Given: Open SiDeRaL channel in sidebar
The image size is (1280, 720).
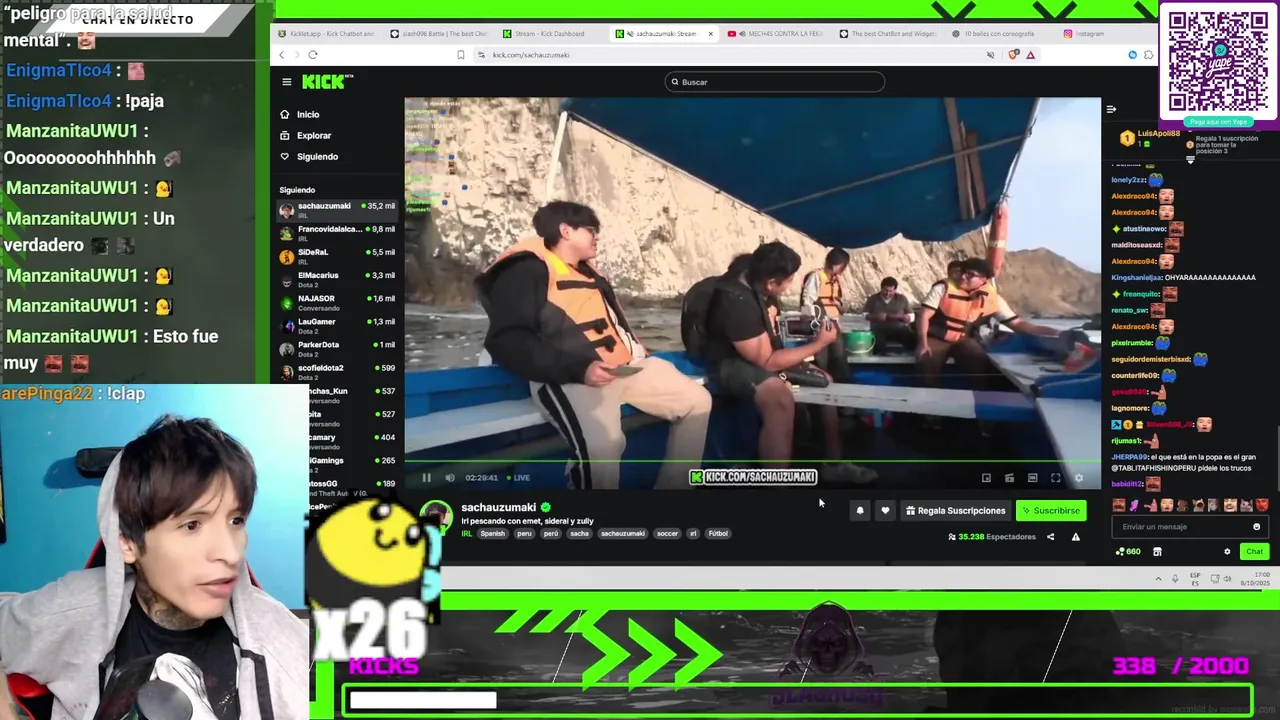Looking at the screenshot, I should pos(338,256).
